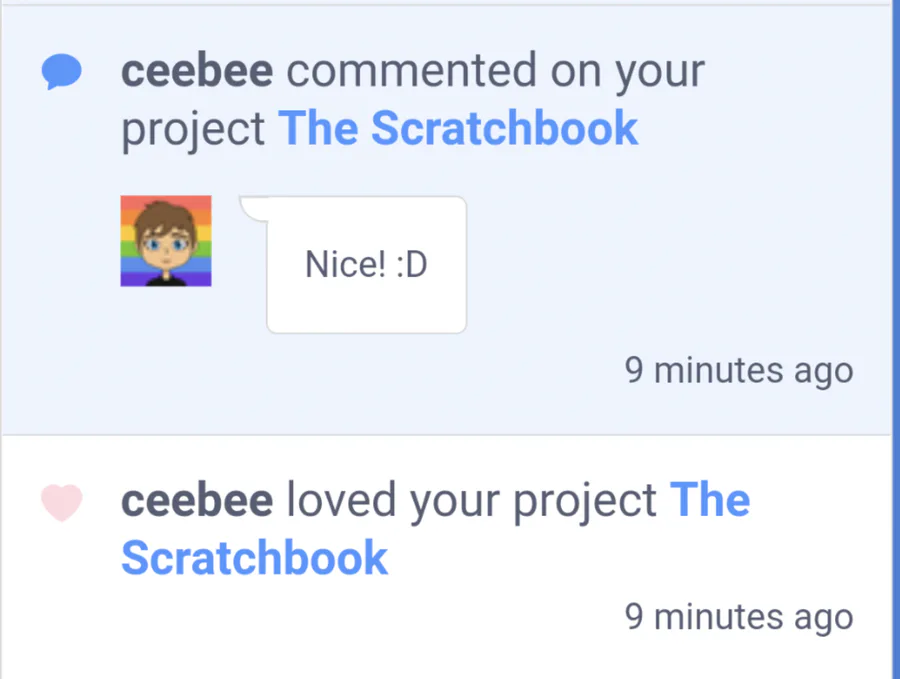
Task: Click the "Nice! :D" comment bubble
Action: tap(366, 265)
